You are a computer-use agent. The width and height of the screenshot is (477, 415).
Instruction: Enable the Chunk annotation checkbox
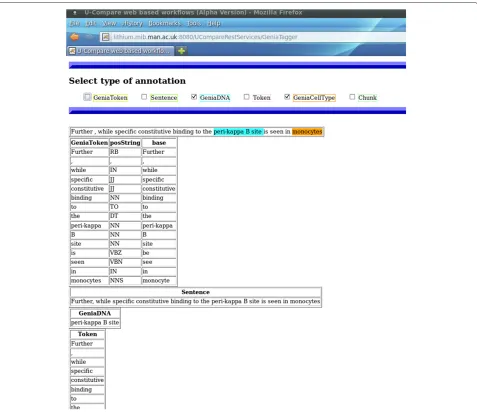pos(352,97)
